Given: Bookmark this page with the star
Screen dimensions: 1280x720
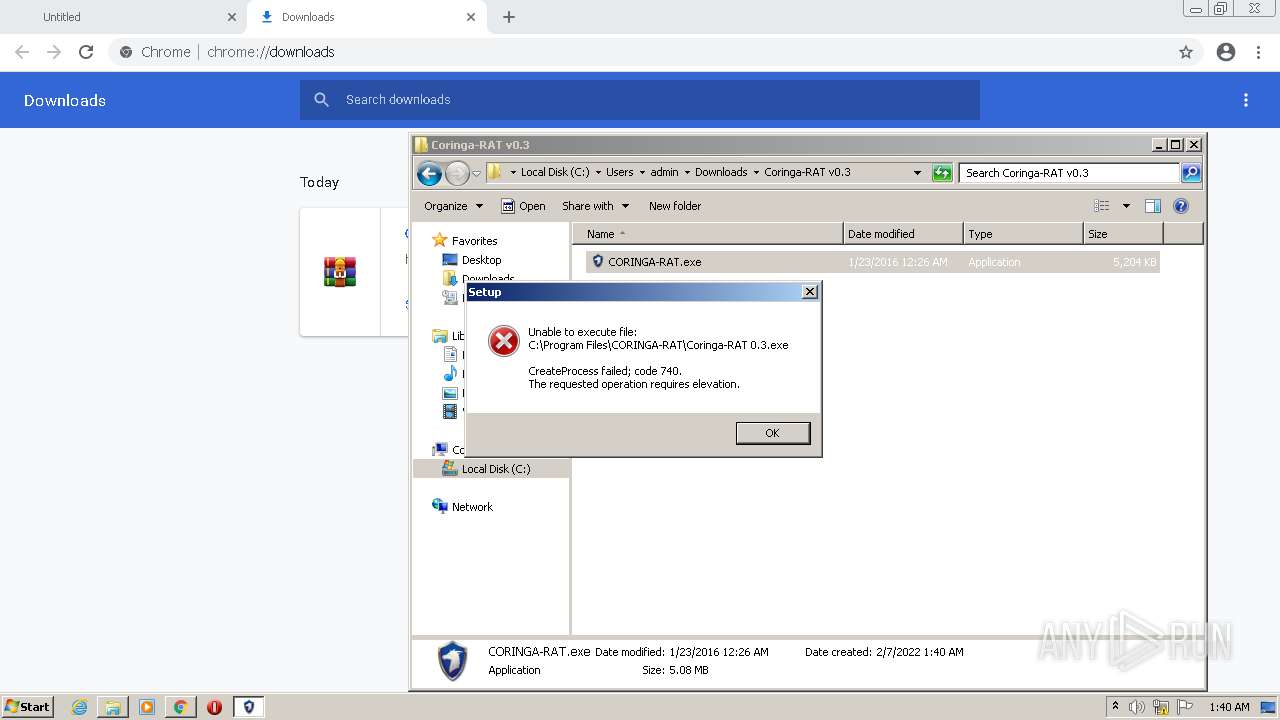Looking at the screenshot, I should pos(1186,52).
